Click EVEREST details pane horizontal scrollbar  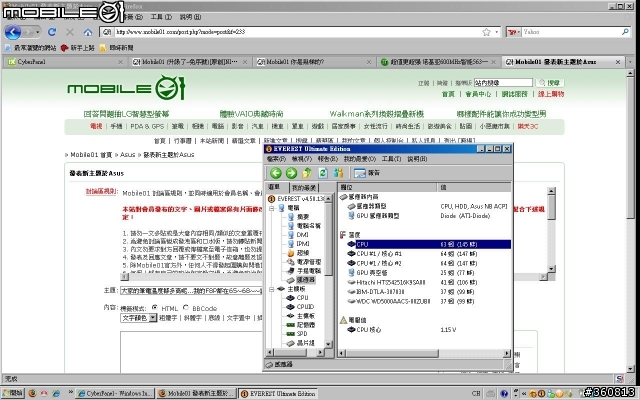tap(424, 353)
